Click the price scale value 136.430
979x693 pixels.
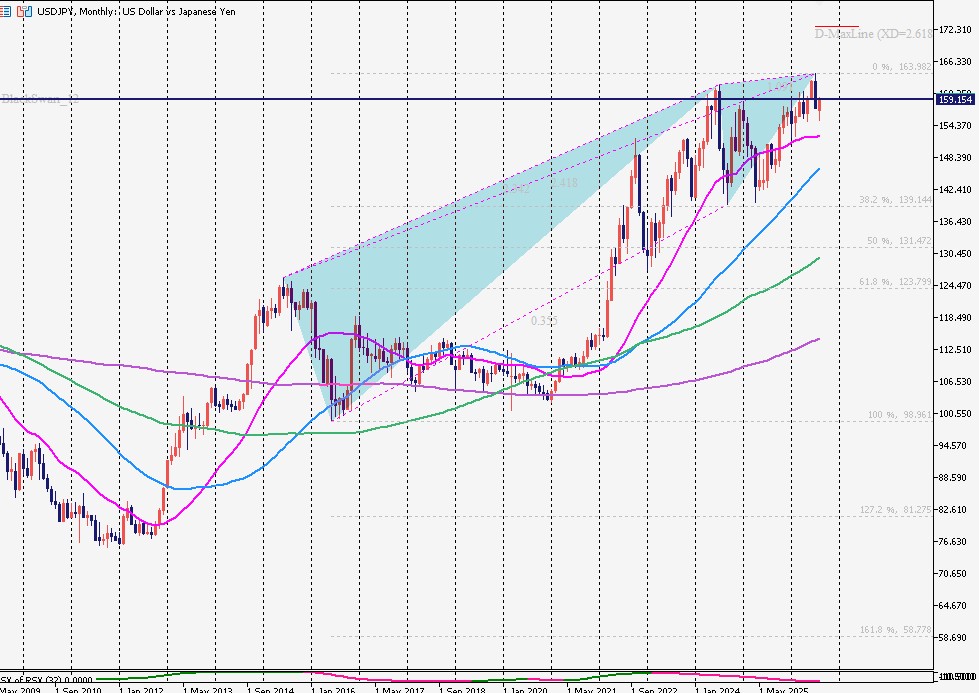point(956,222)
